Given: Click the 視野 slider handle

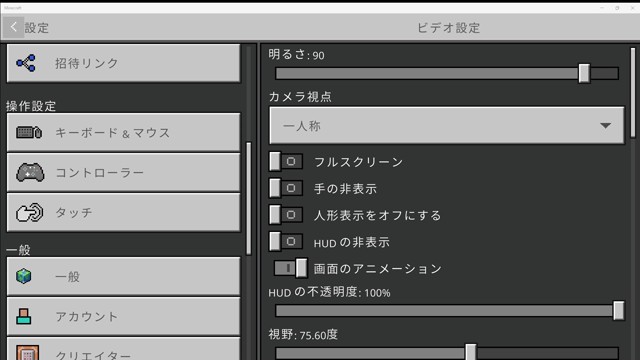Looking at the screenshot, I should (471, 352).
